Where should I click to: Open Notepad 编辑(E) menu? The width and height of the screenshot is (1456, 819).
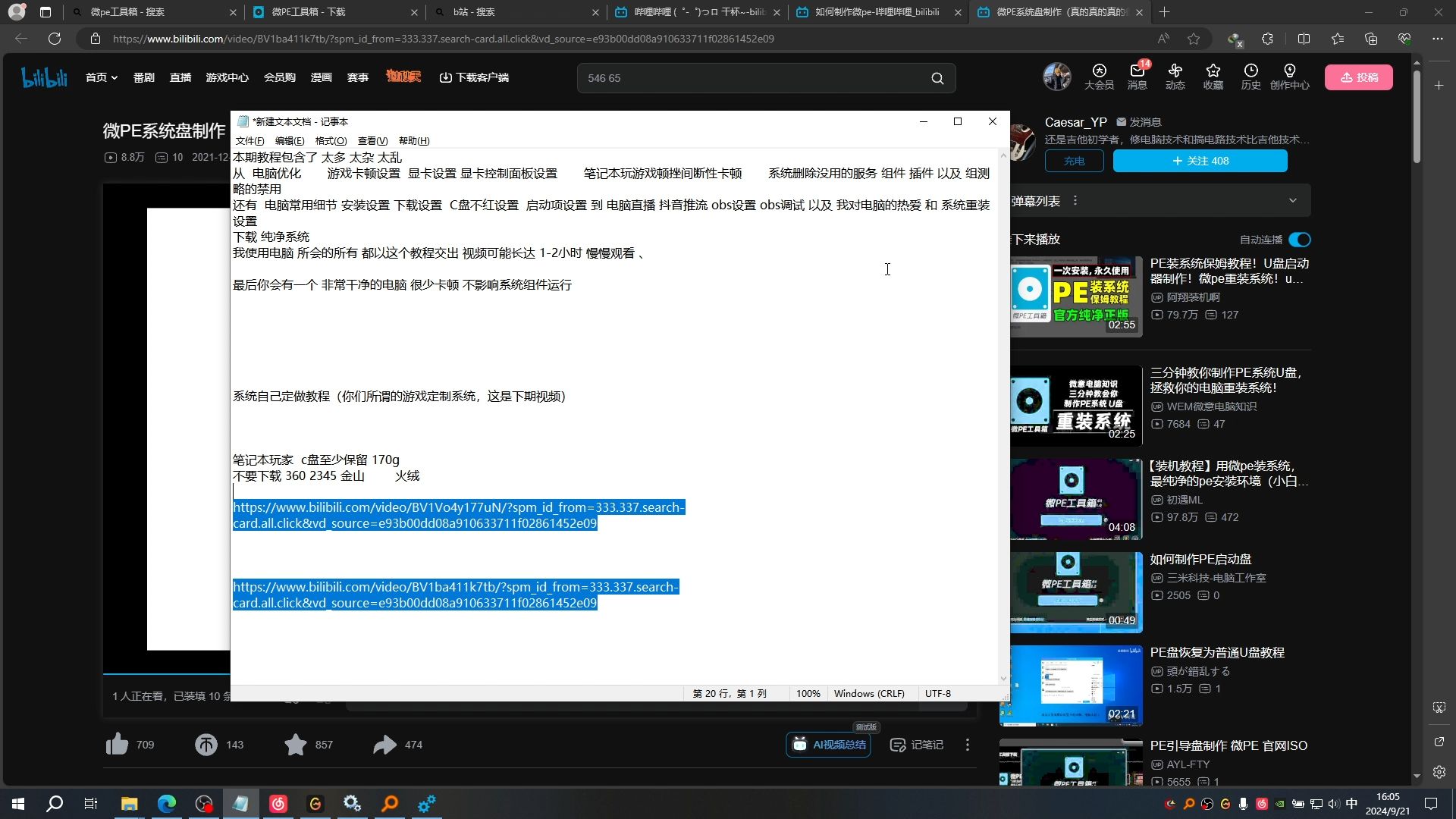pos(289,141)
